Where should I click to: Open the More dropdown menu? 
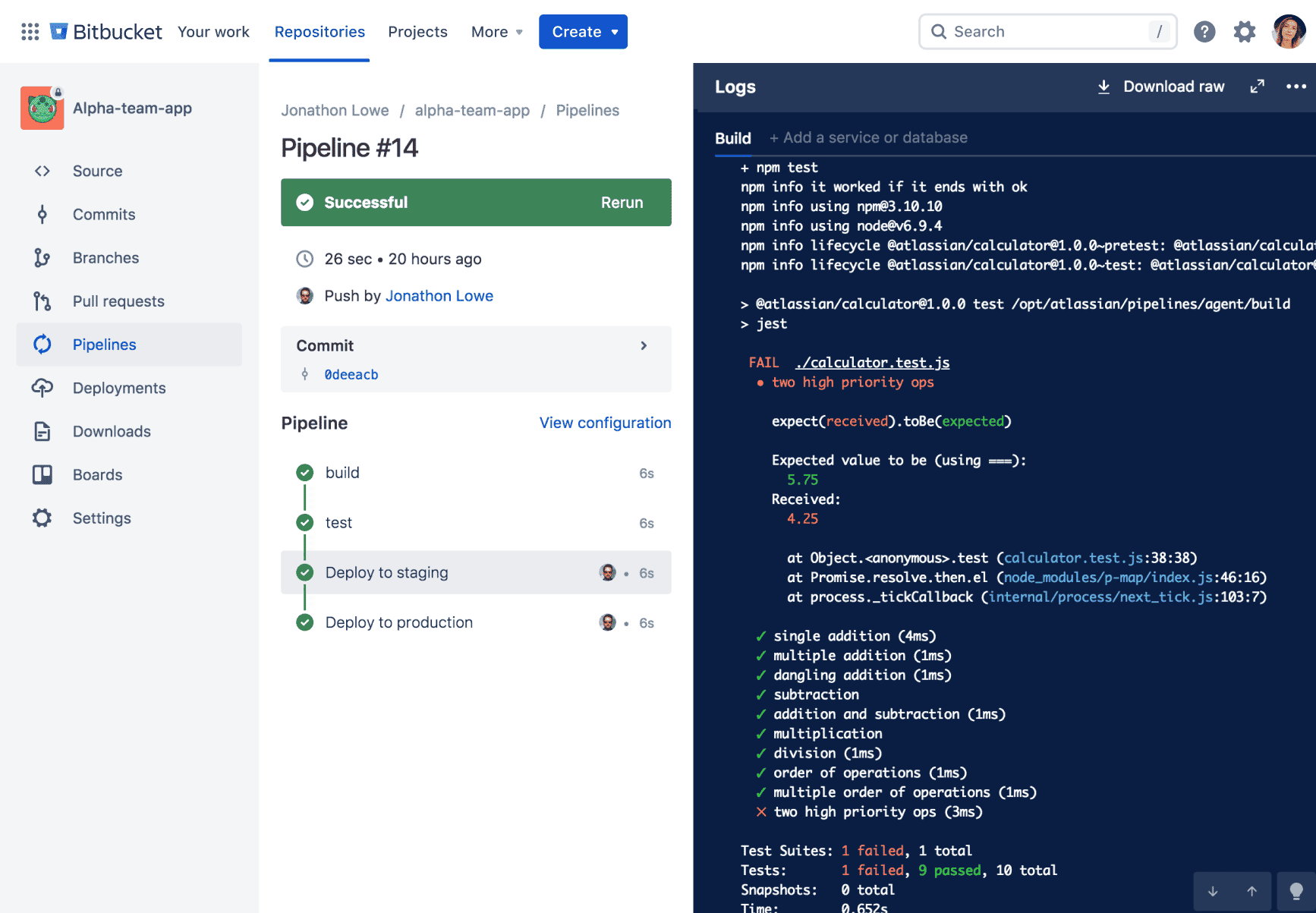pyautogui.click(x=497, y=32)
